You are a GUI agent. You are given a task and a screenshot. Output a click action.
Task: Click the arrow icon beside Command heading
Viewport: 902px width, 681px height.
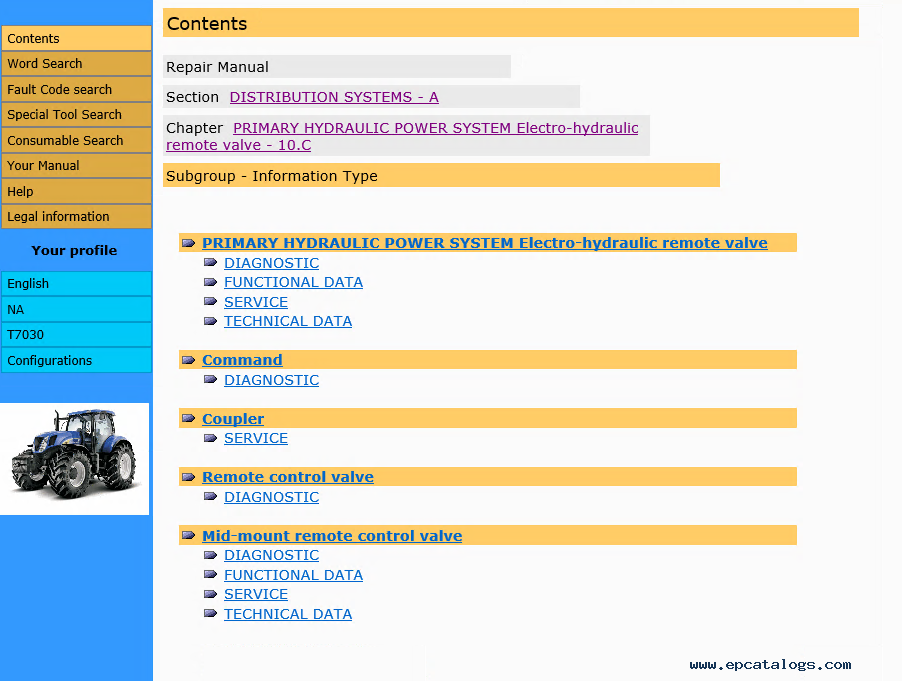coord(188,361)
